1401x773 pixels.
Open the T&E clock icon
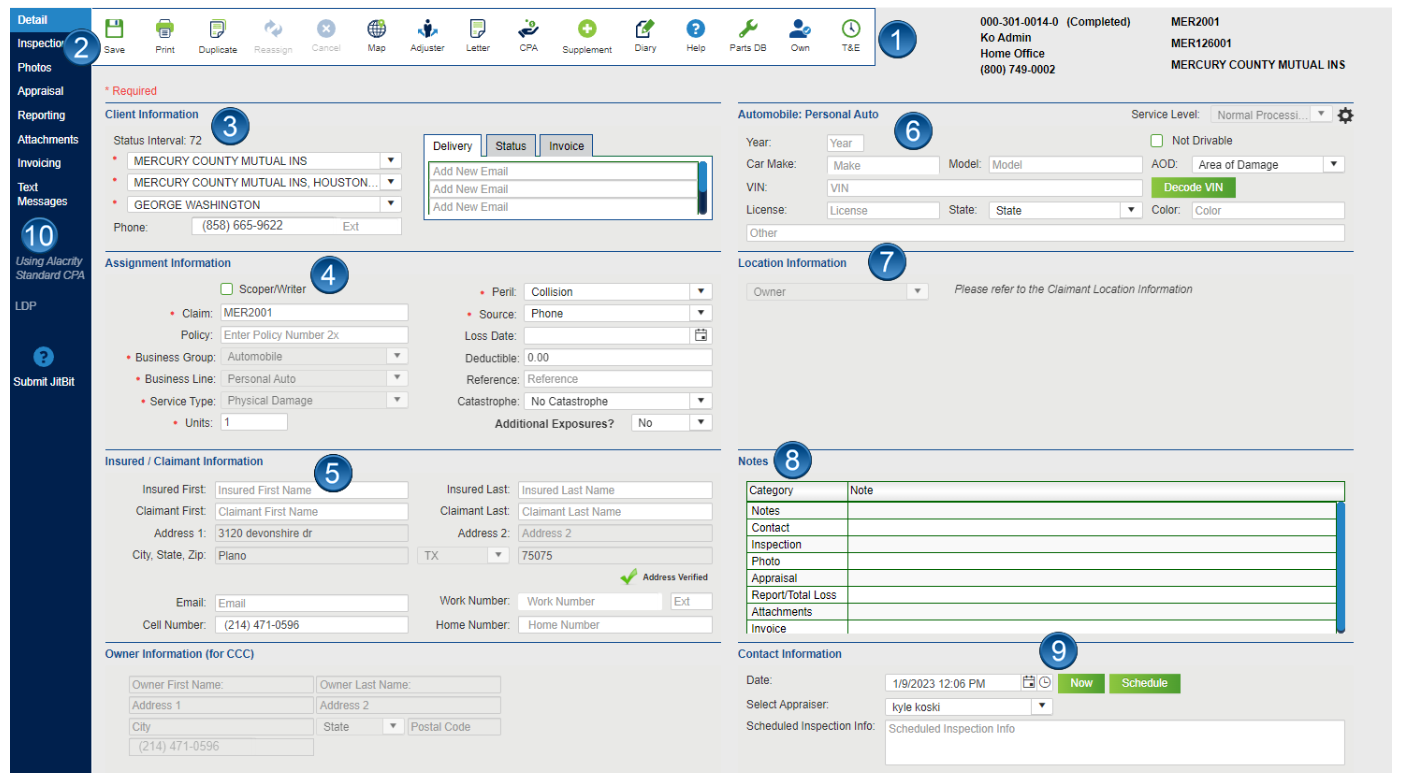click(850, 29)
